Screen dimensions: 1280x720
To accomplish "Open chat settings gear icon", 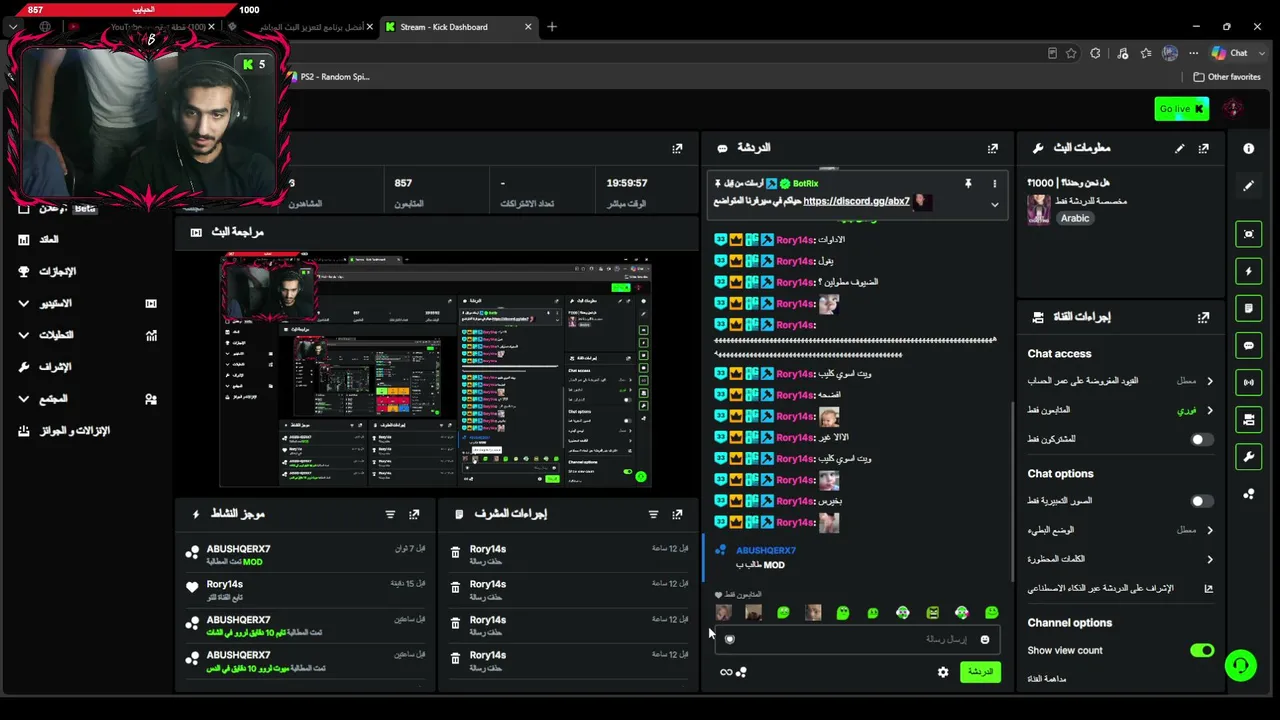I will click(x=943, y=672).
